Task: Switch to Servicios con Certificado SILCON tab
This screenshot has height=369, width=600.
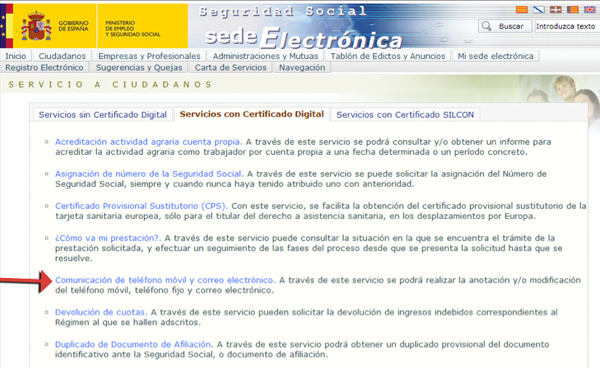Action: pos(405,114)
